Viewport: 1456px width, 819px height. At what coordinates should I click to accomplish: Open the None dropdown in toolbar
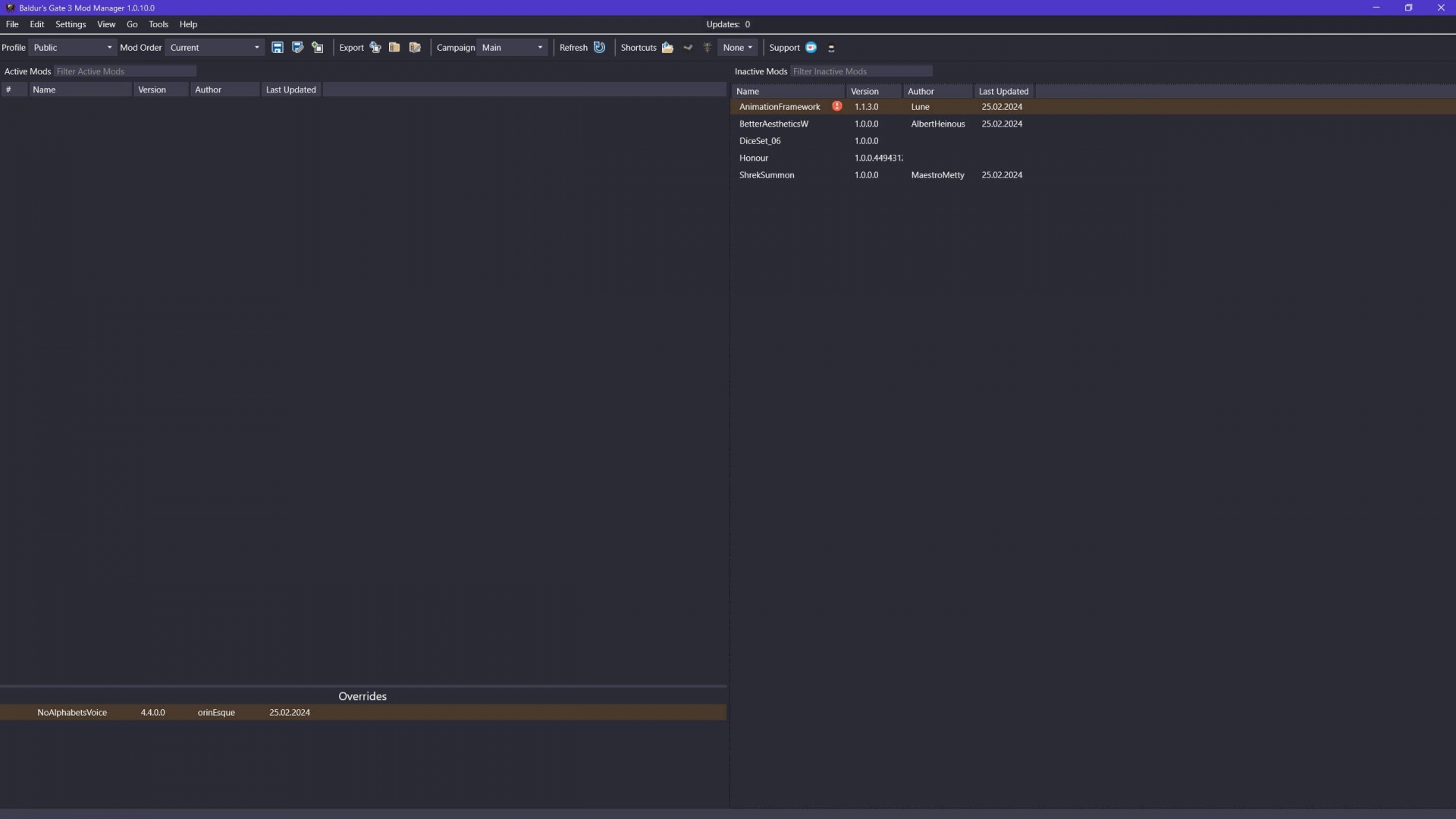click(737, 48)
